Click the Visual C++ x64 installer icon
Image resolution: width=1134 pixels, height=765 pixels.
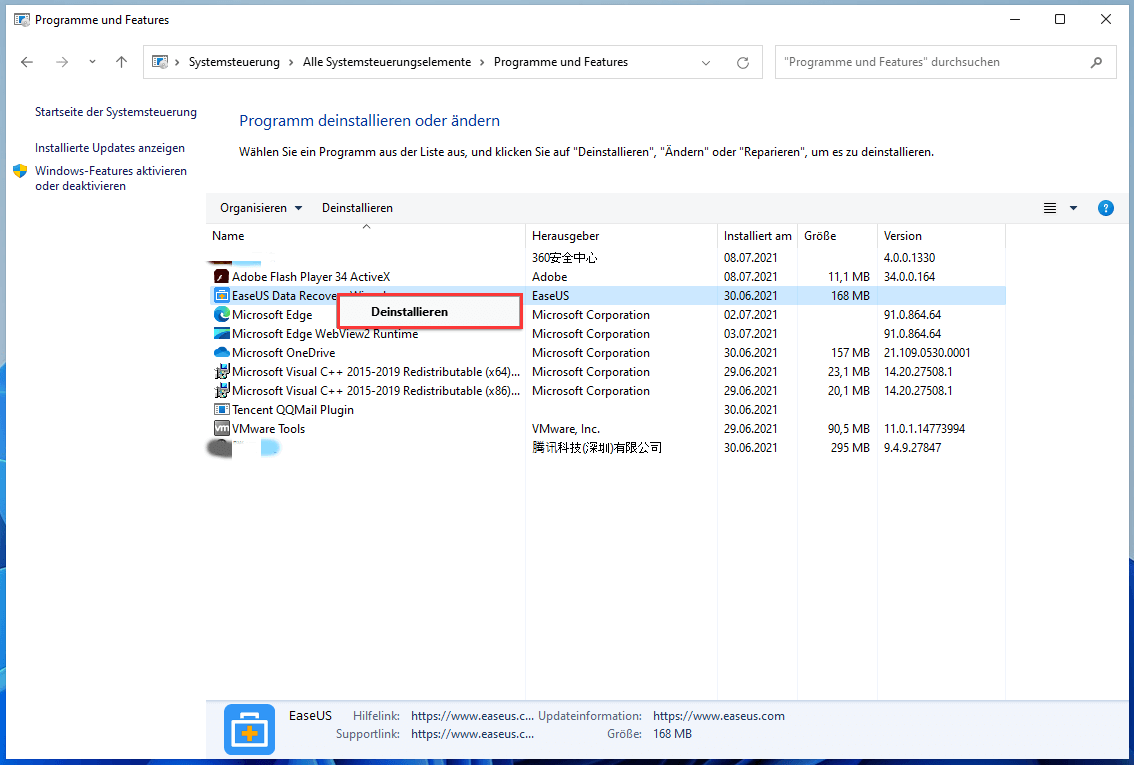point(222,372)
